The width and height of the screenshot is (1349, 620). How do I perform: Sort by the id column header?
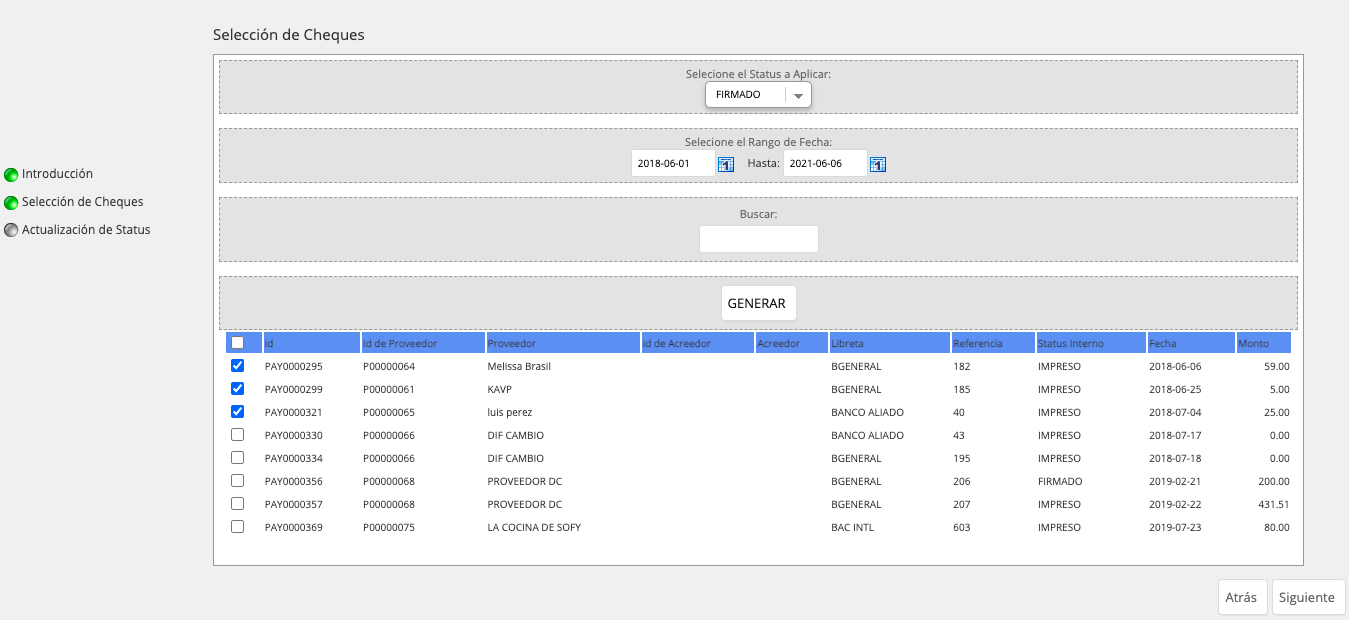tap(311, 343)
